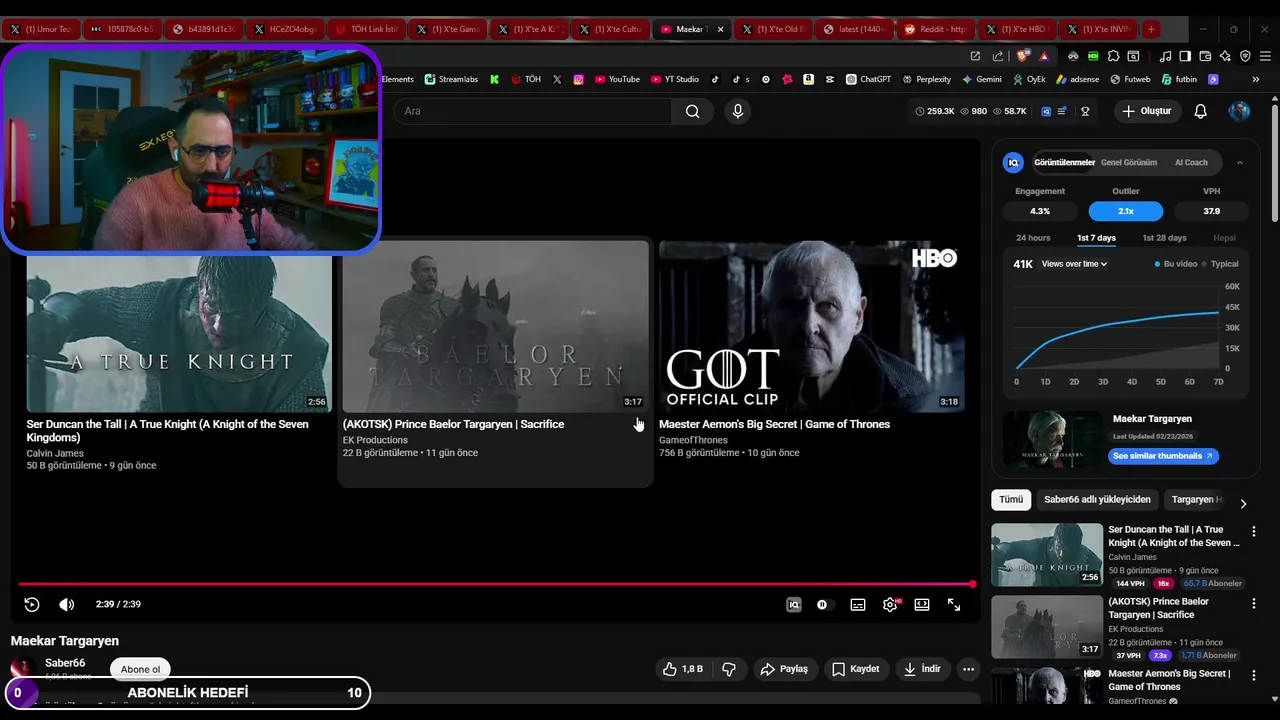
Task: Select the 24 hours range tab
Action: [1033, 238]
